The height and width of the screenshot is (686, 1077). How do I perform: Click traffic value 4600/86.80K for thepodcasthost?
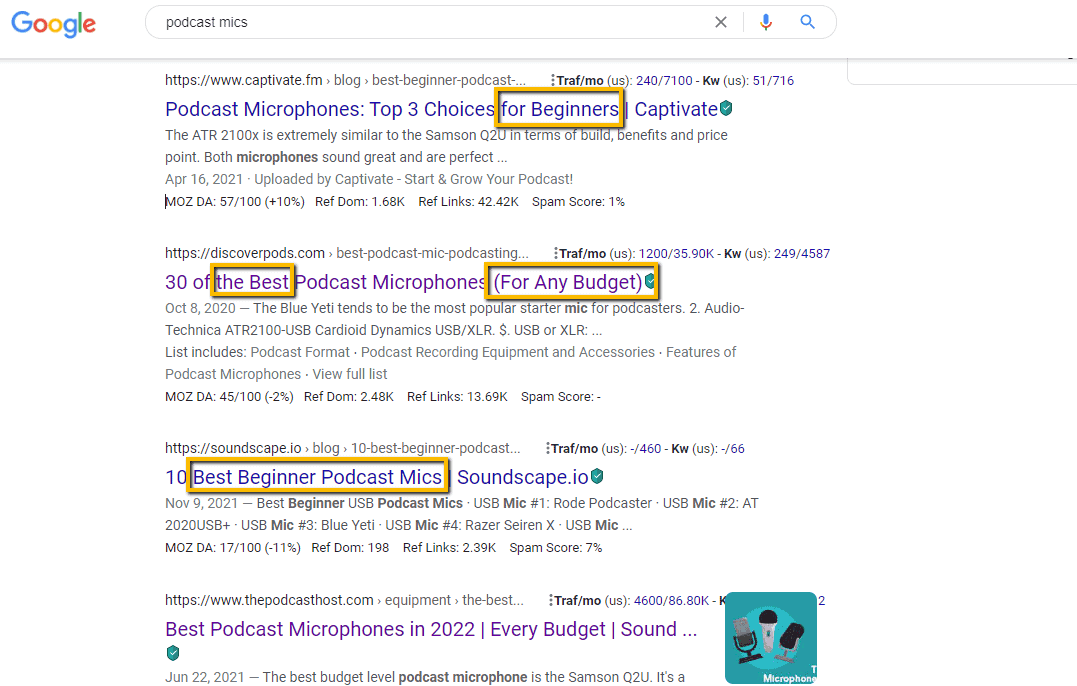pyautogui.click(x=671, y=600)
